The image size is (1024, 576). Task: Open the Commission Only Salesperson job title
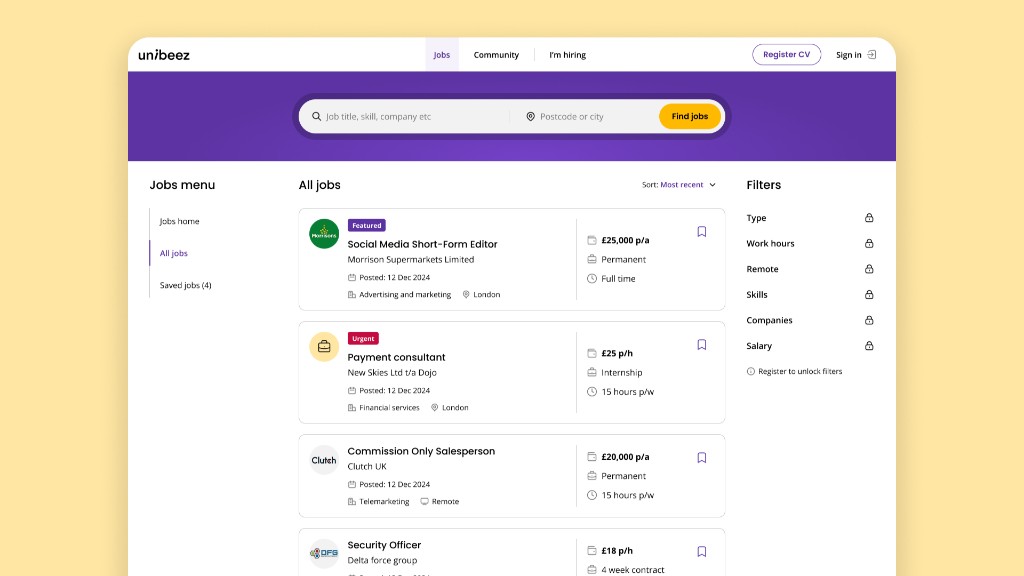click(x=421, y=451)
